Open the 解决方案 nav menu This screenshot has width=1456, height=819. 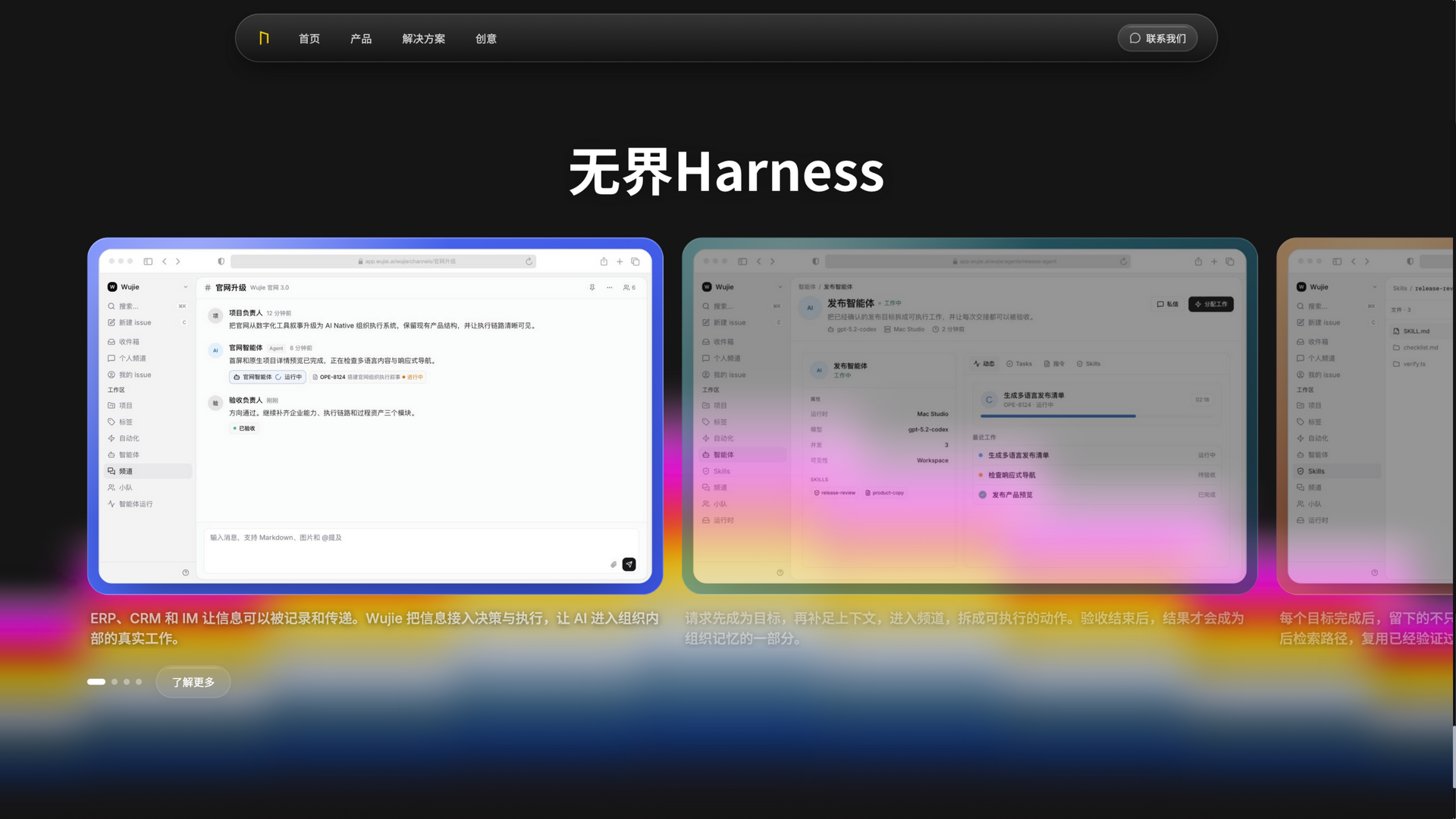coord(423,39)
